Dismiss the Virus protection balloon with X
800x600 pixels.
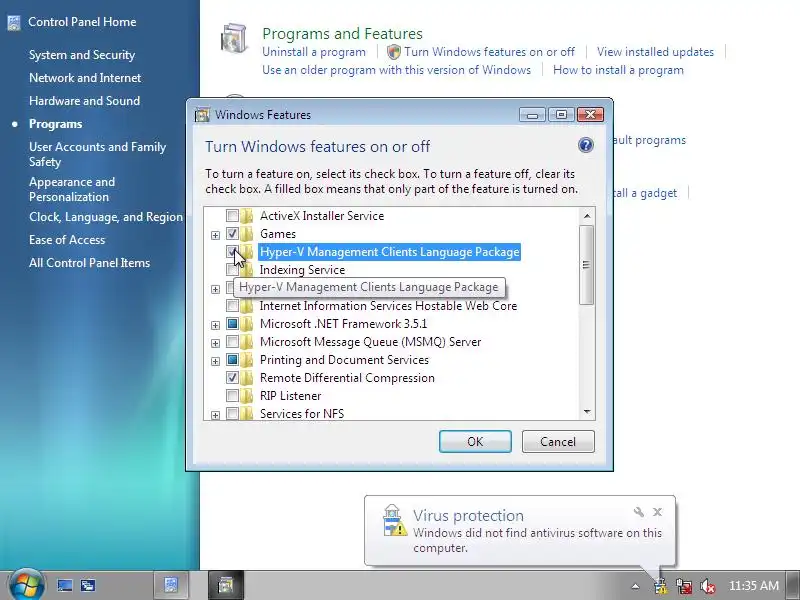(x=658, y=512)
